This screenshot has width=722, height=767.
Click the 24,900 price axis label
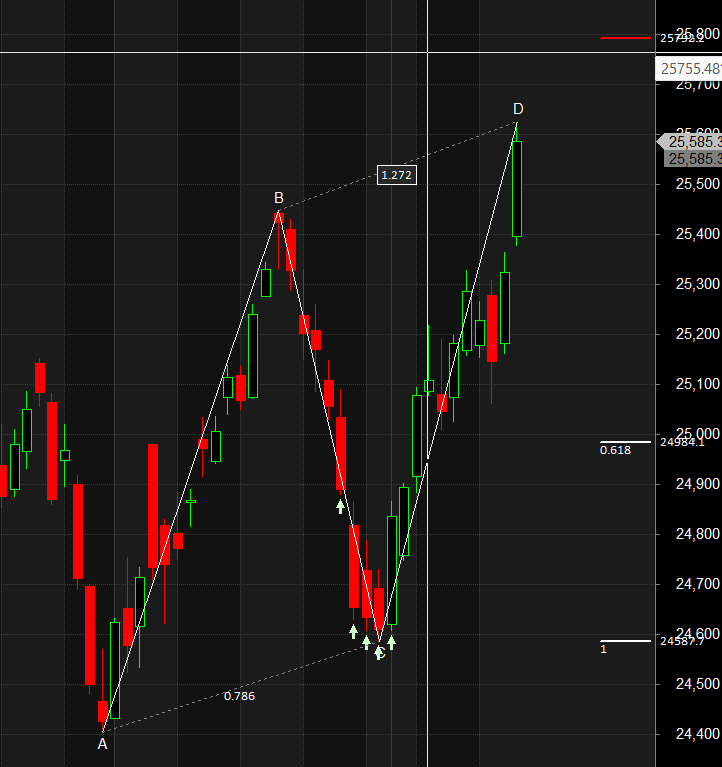(698, 484)
